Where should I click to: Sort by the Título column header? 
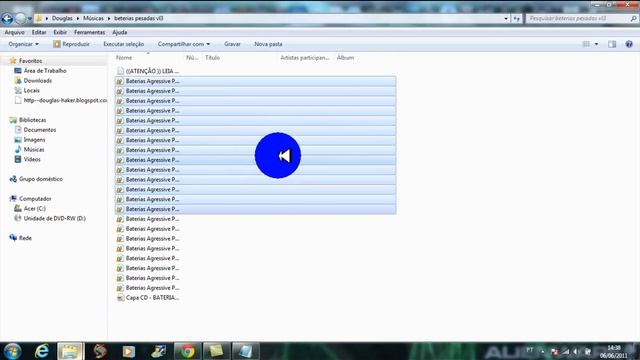point(212,58)
